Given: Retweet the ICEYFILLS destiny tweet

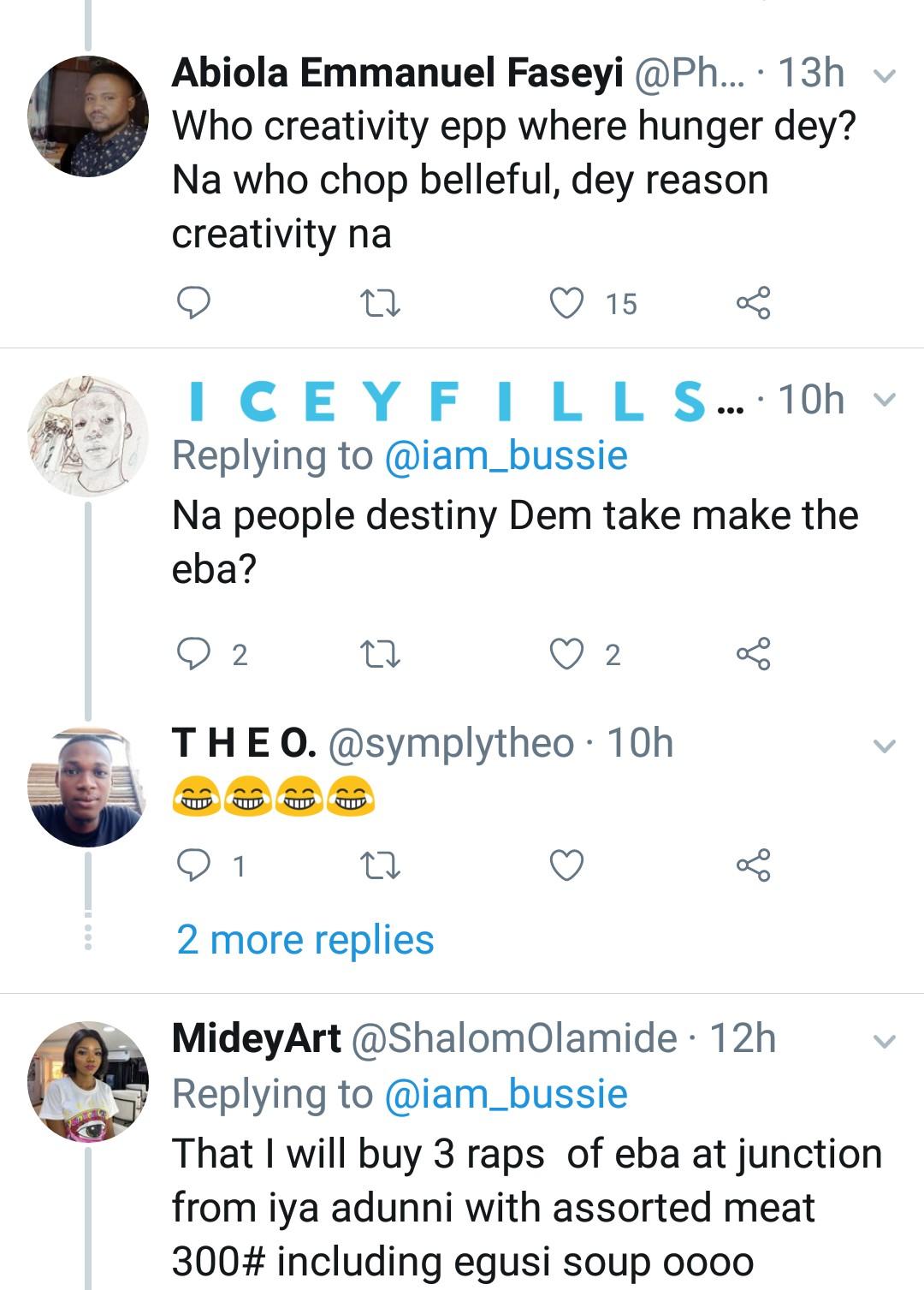Looking at the screenshot, I should [x=380, y=654].
